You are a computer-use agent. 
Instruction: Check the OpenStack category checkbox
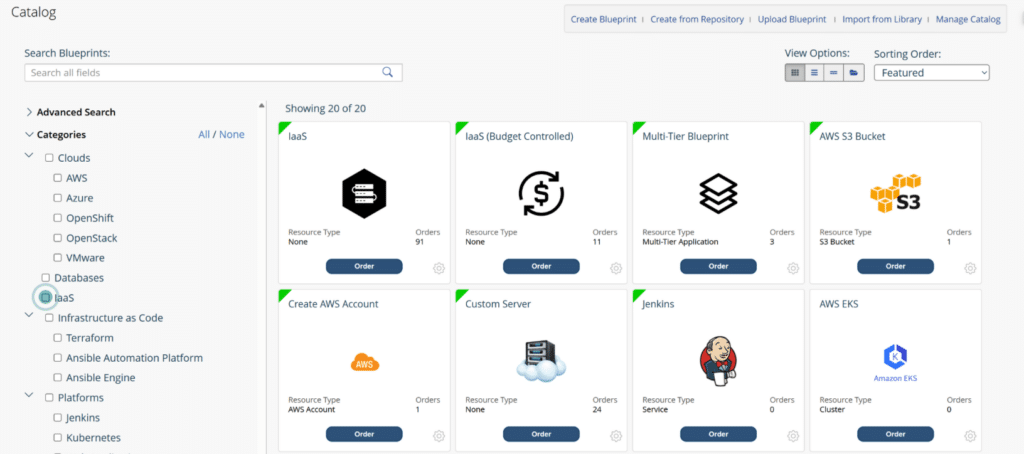coord(57,238)
